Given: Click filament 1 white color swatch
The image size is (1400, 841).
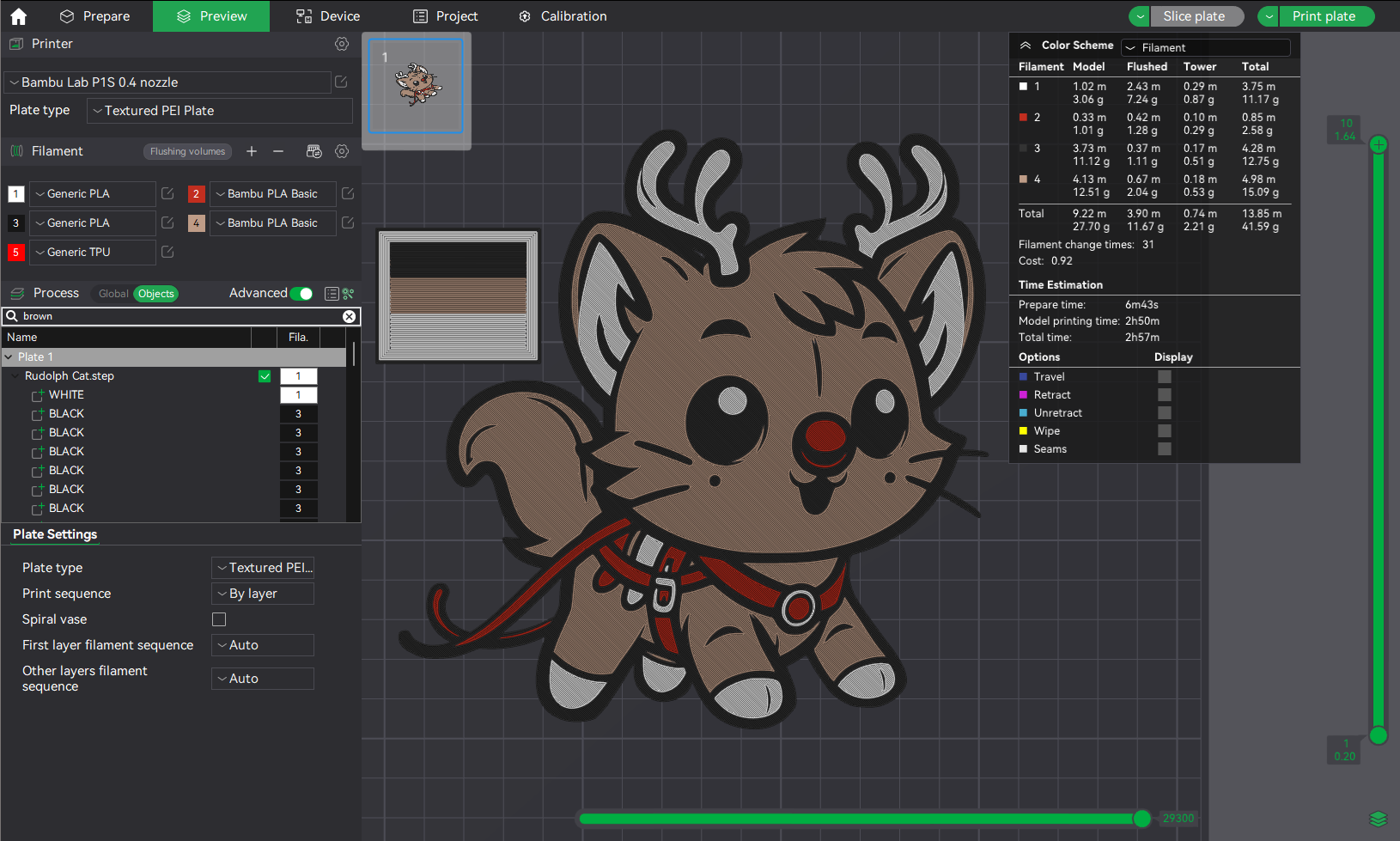Looking at the screenshot, I should pos(16,194).
